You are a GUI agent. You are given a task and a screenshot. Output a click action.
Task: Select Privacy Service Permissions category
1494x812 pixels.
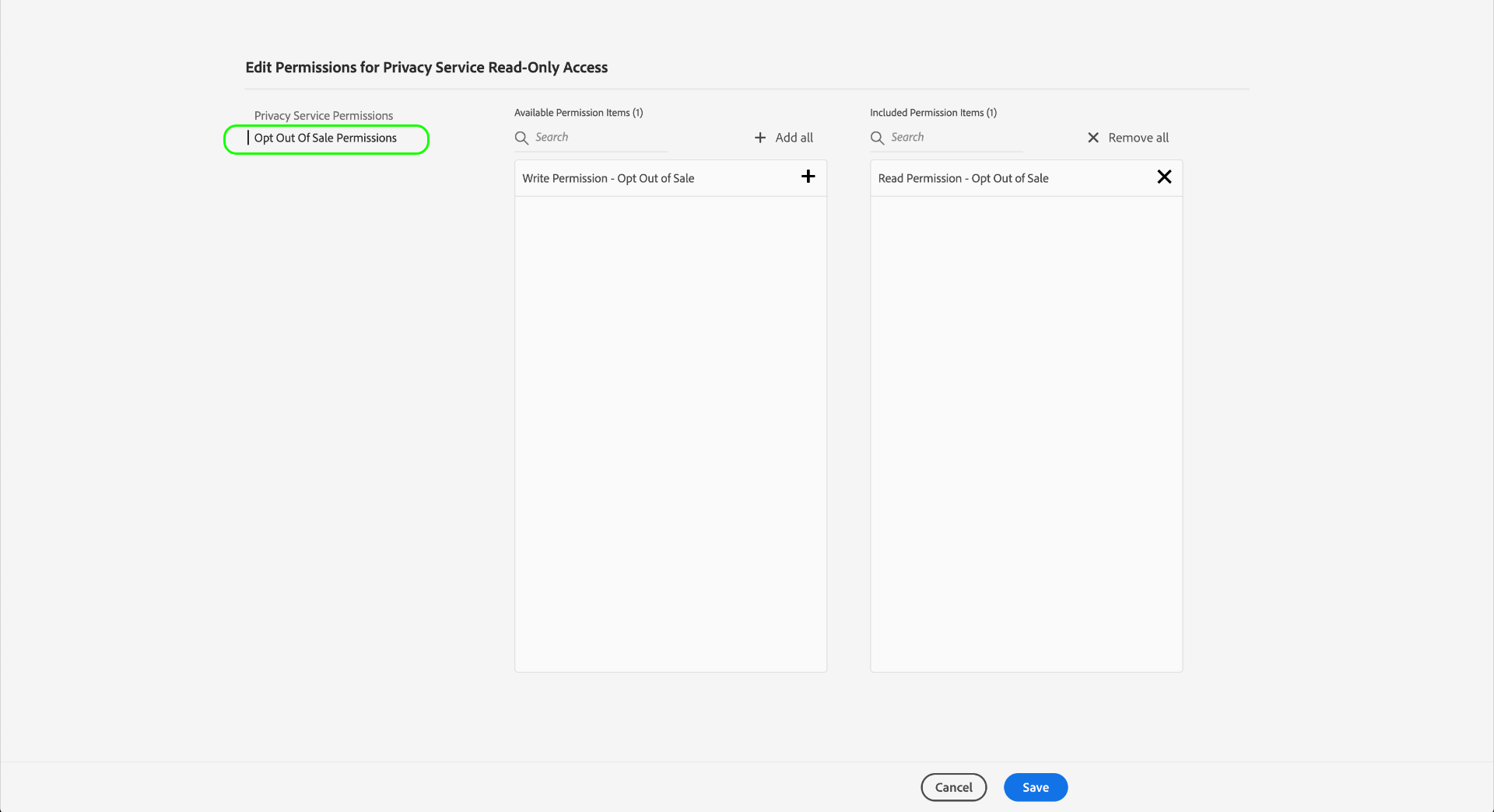324,116
